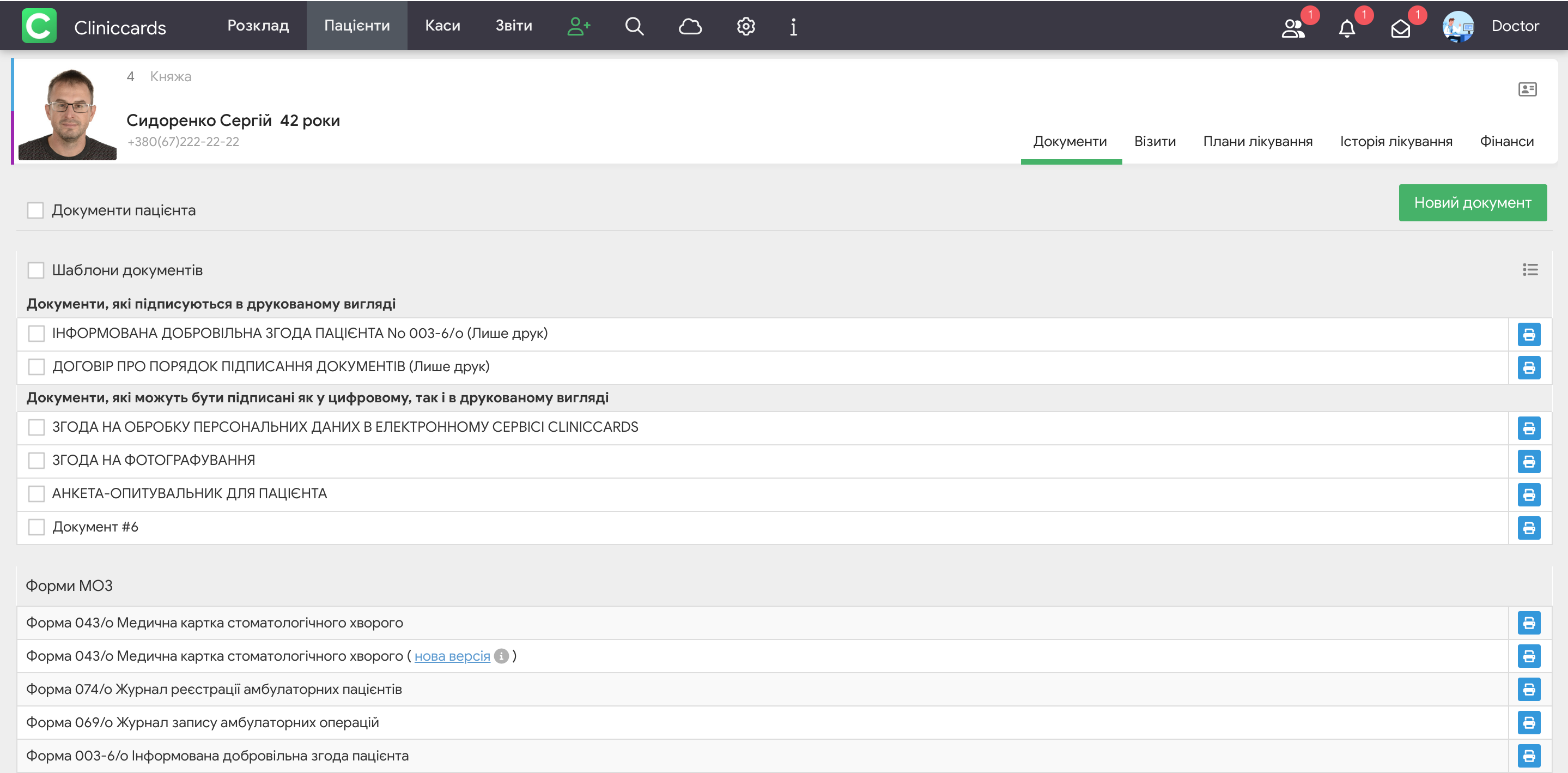Click the Doctor profile avatar

1458,26
